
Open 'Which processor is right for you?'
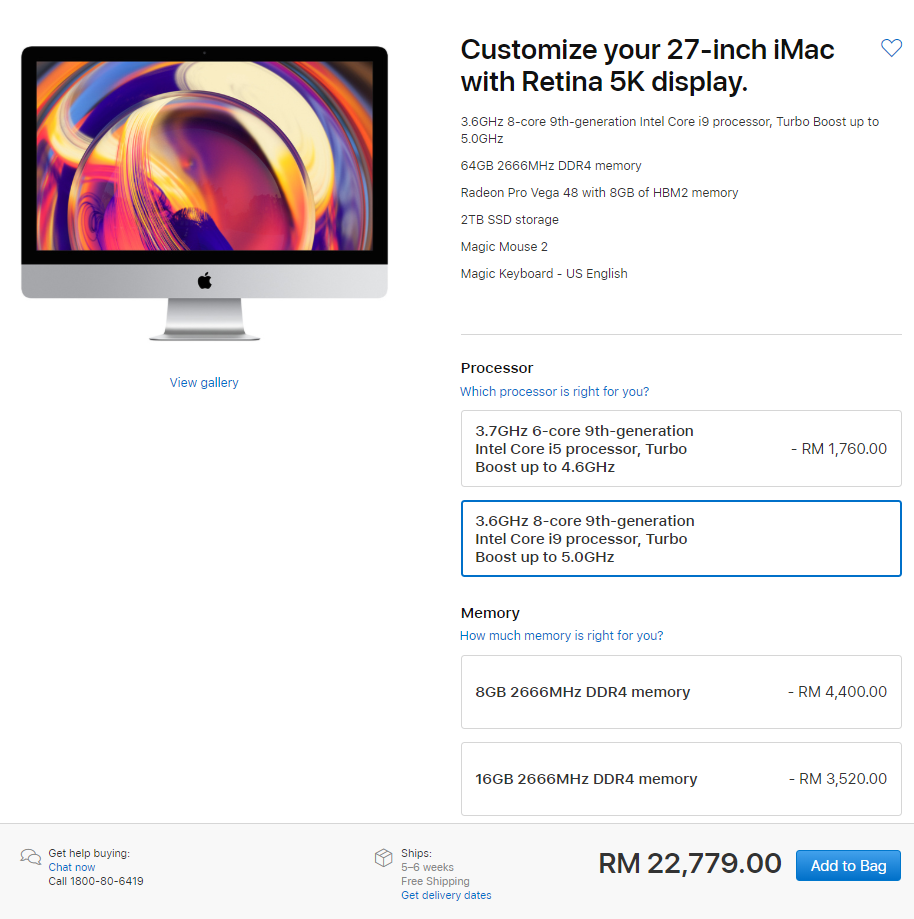click(x=555, y=392)
